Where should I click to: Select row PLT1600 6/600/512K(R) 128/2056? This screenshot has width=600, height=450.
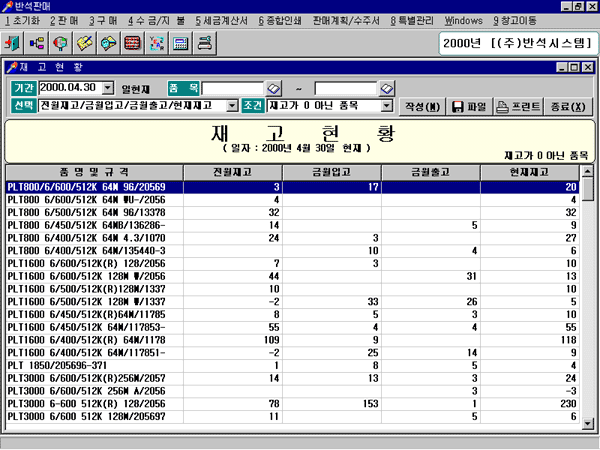click(293, 264)
